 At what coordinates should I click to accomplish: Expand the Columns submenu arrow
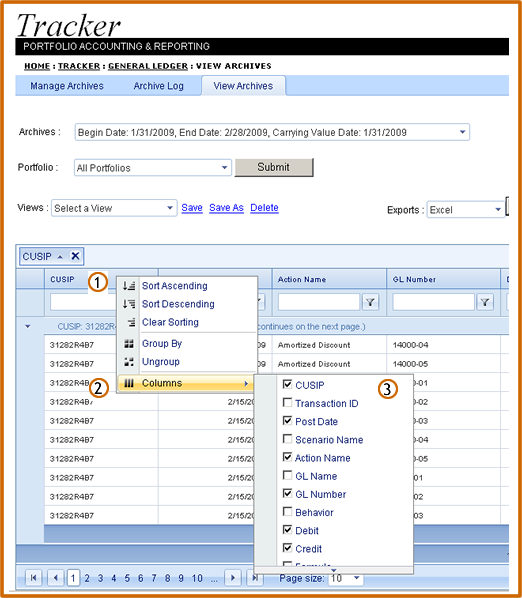point(246,383)
